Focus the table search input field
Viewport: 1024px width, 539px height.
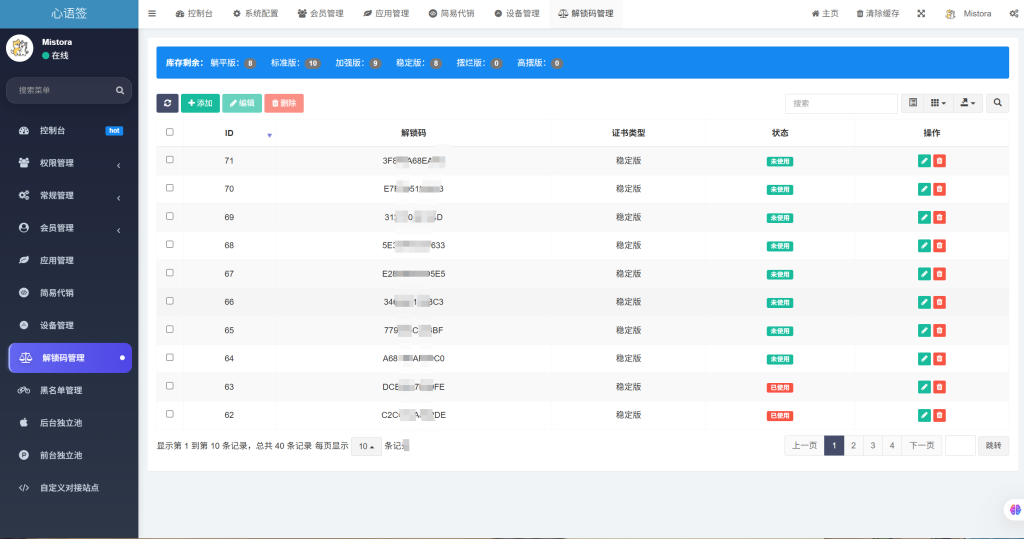point(841,103)
